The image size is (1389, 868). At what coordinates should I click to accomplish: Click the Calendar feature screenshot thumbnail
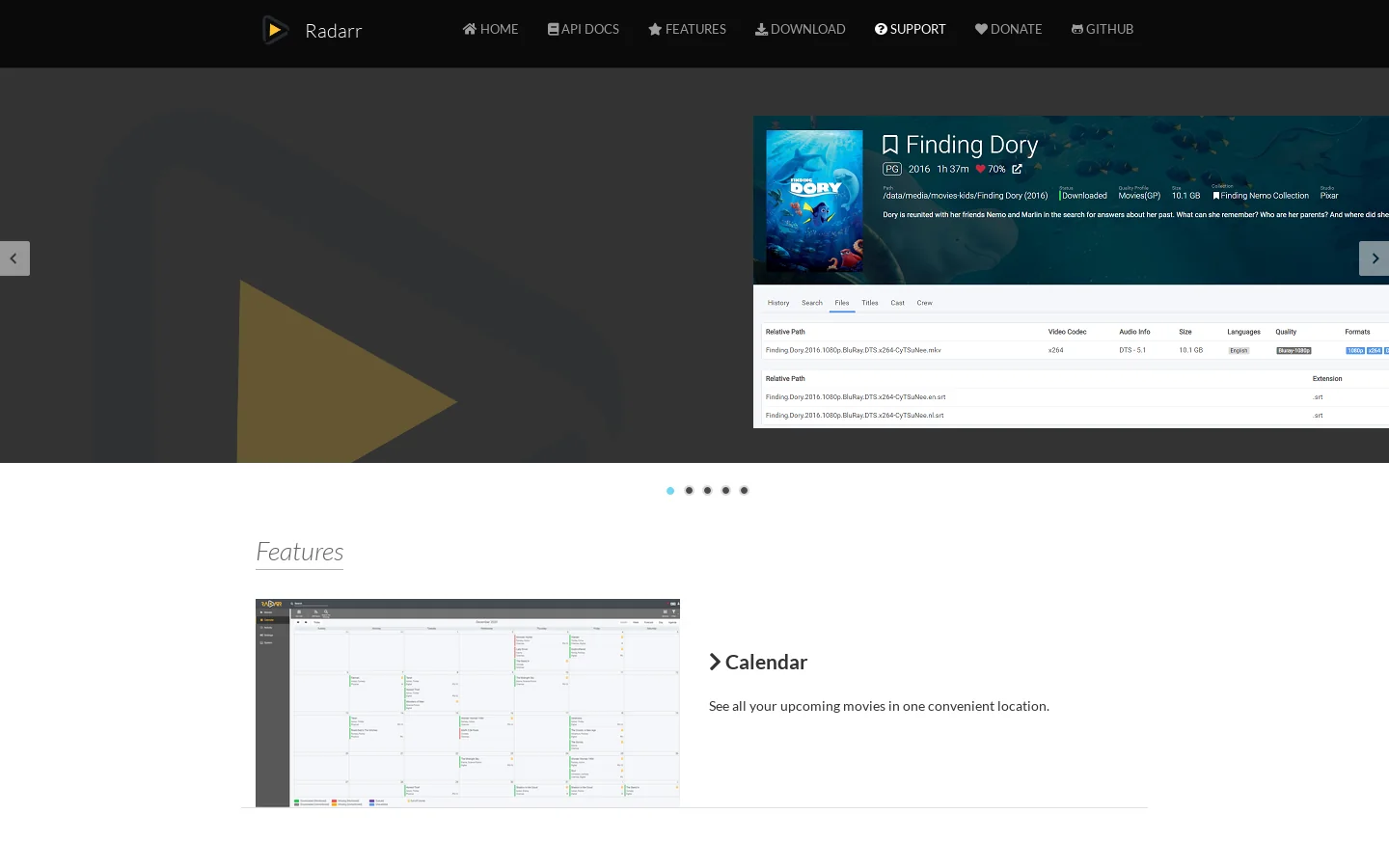click(x=468, y=703)
